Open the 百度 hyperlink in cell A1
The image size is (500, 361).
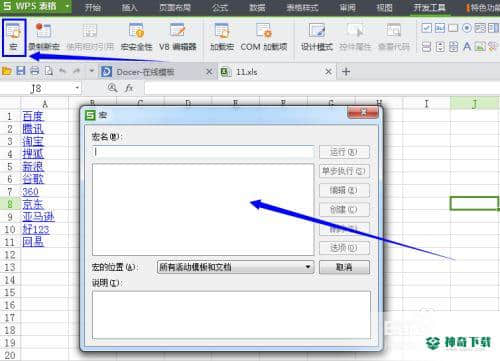pyautogui.click(x=33, y=116)
